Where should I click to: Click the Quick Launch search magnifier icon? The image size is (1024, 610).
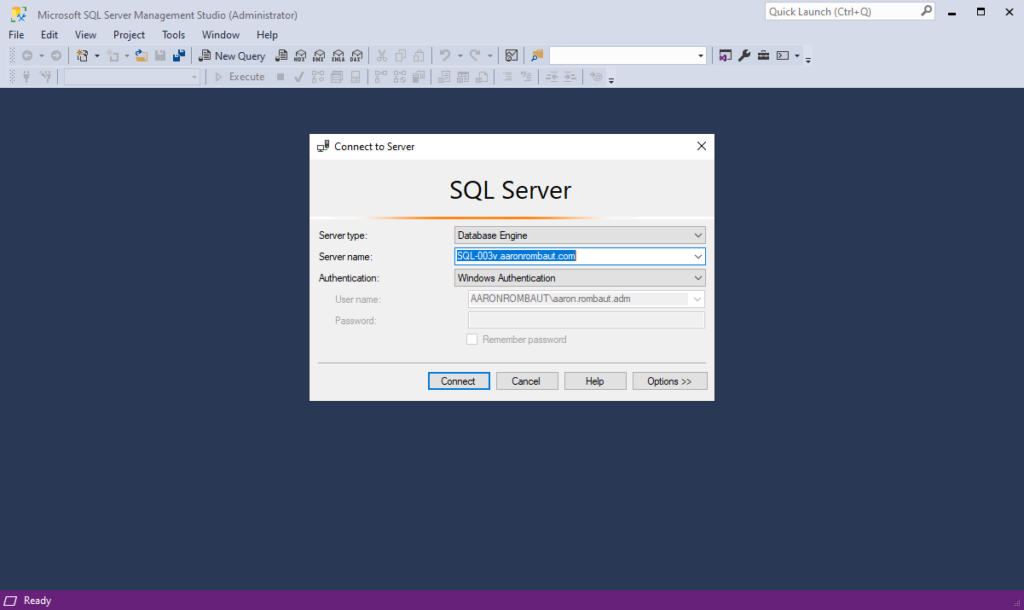(926, 12)
